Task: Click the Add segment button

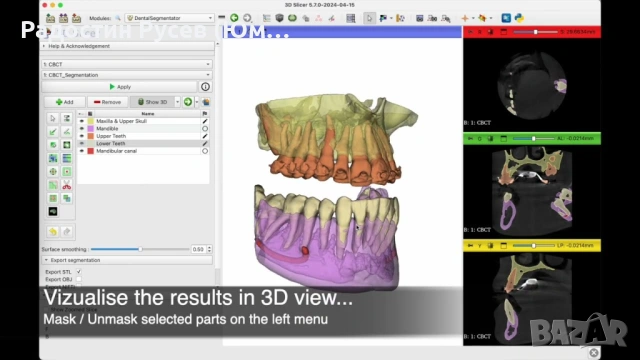Action: point(65,102)
